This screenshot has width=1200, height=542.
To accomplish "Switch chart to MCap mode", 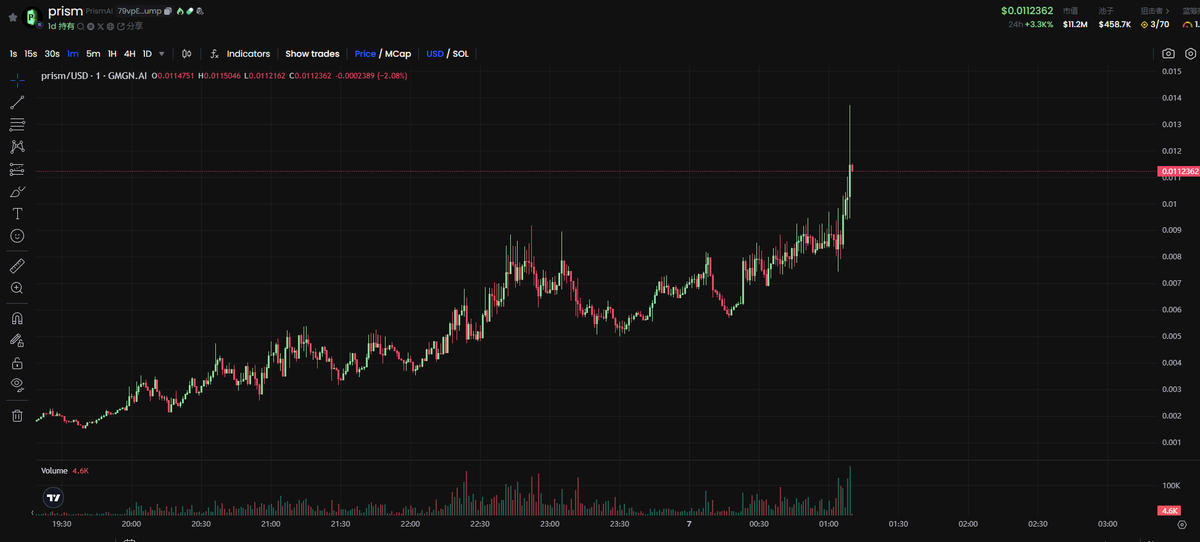I will (397, 54).
